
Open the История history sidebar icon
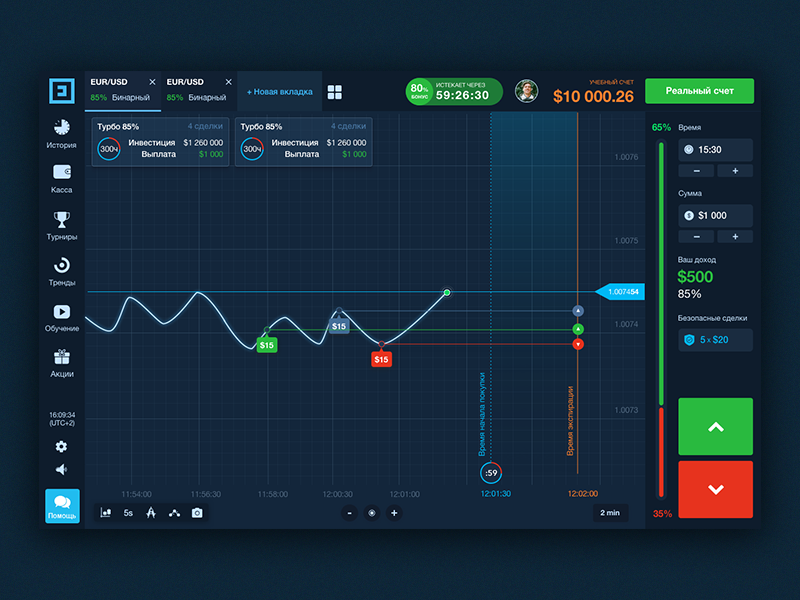[x=62, y=128]
